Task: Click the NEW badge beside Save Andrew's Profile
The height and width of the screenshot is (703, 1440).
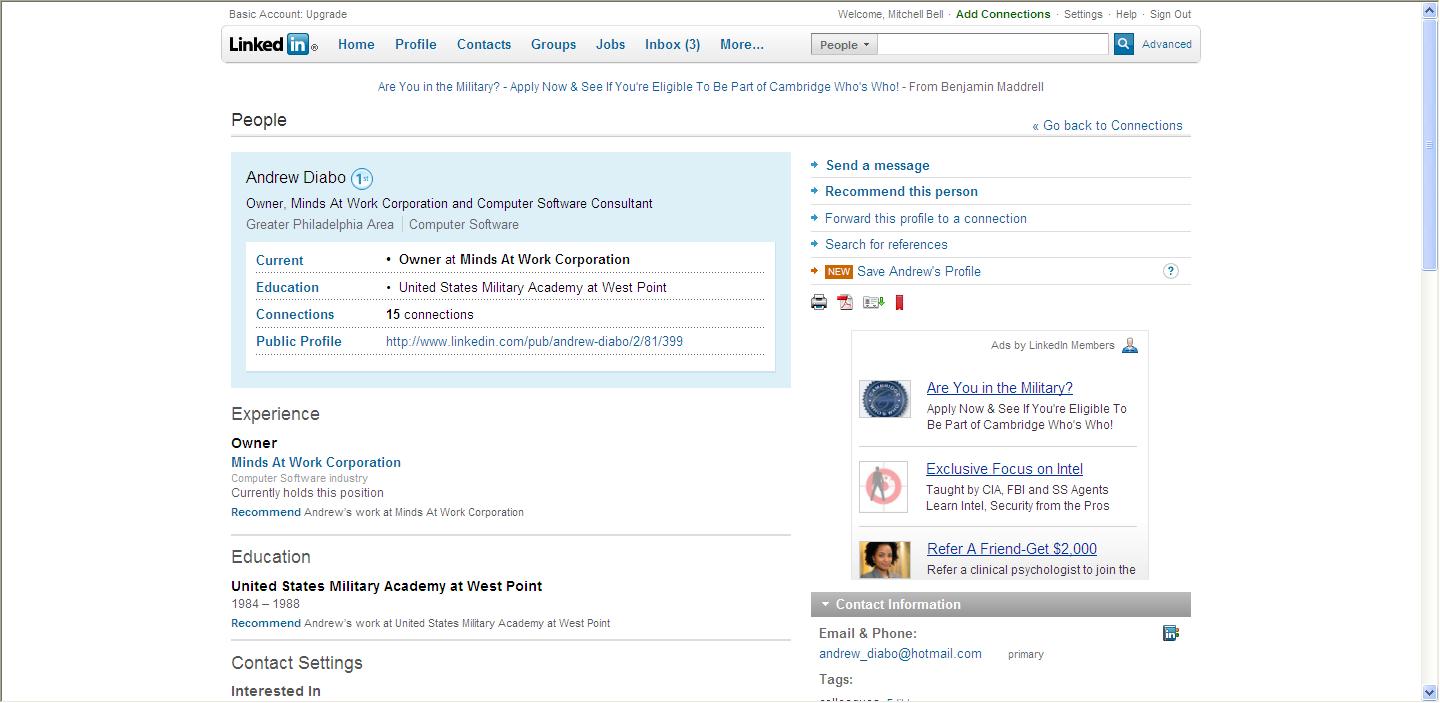Action: click(839, 271)
